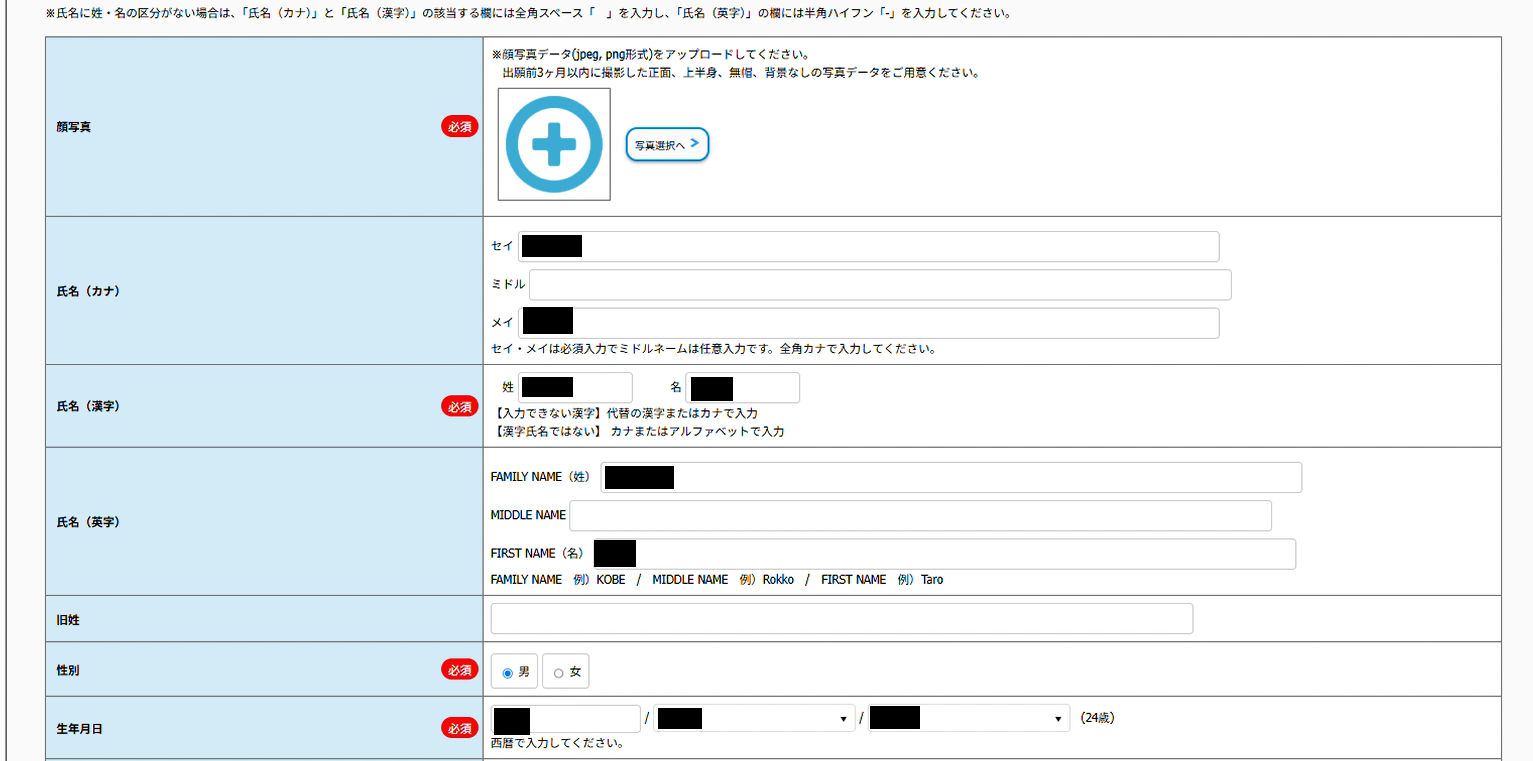The height and width of the screenshot is (761, 1533).
Task: Click the 必須 badge beside 性別
Action: pyautogui.click(x=459, y=670)
